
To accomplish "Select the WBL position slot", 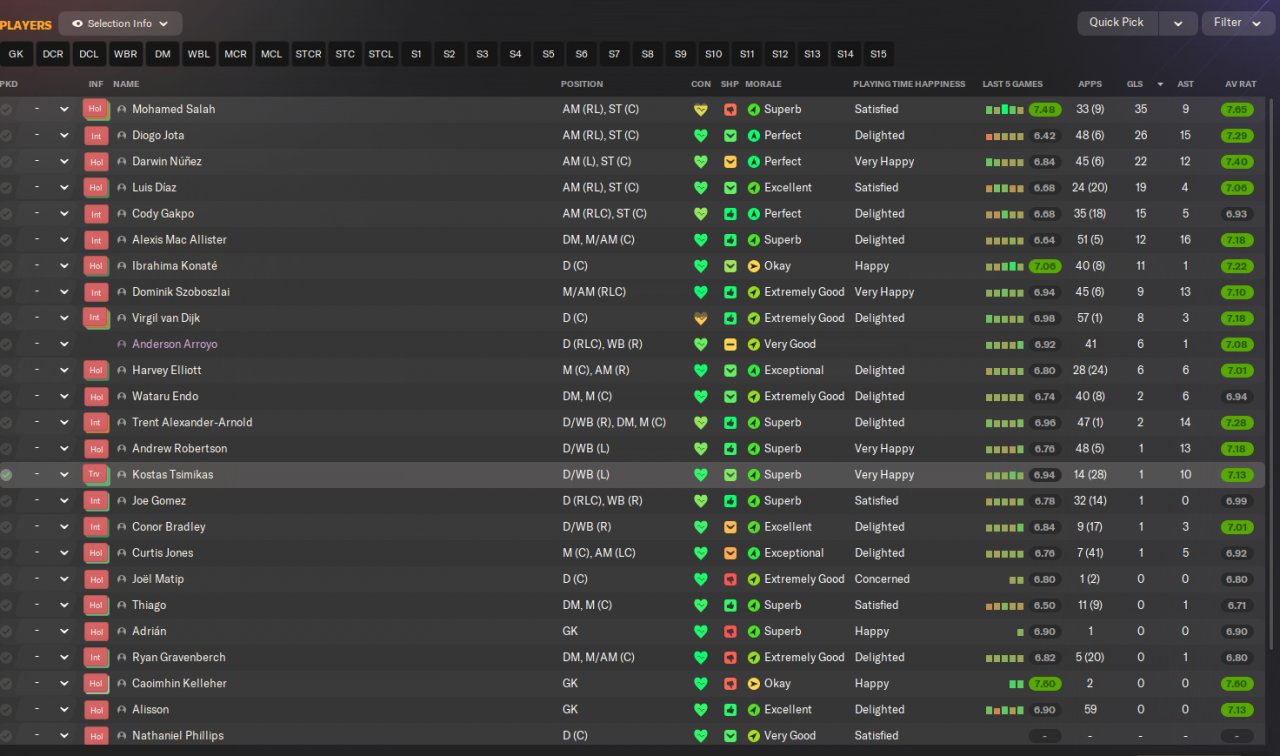I will (199, 54).
